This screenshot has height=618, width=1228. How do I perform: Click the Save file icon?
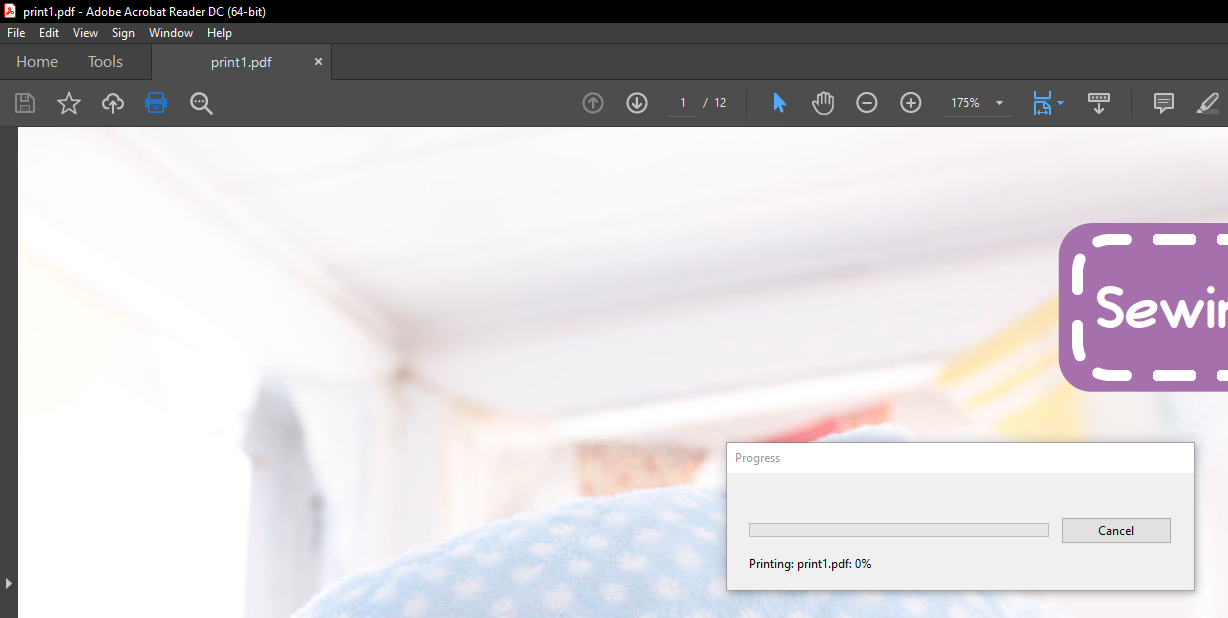click(x=24, y=103)
